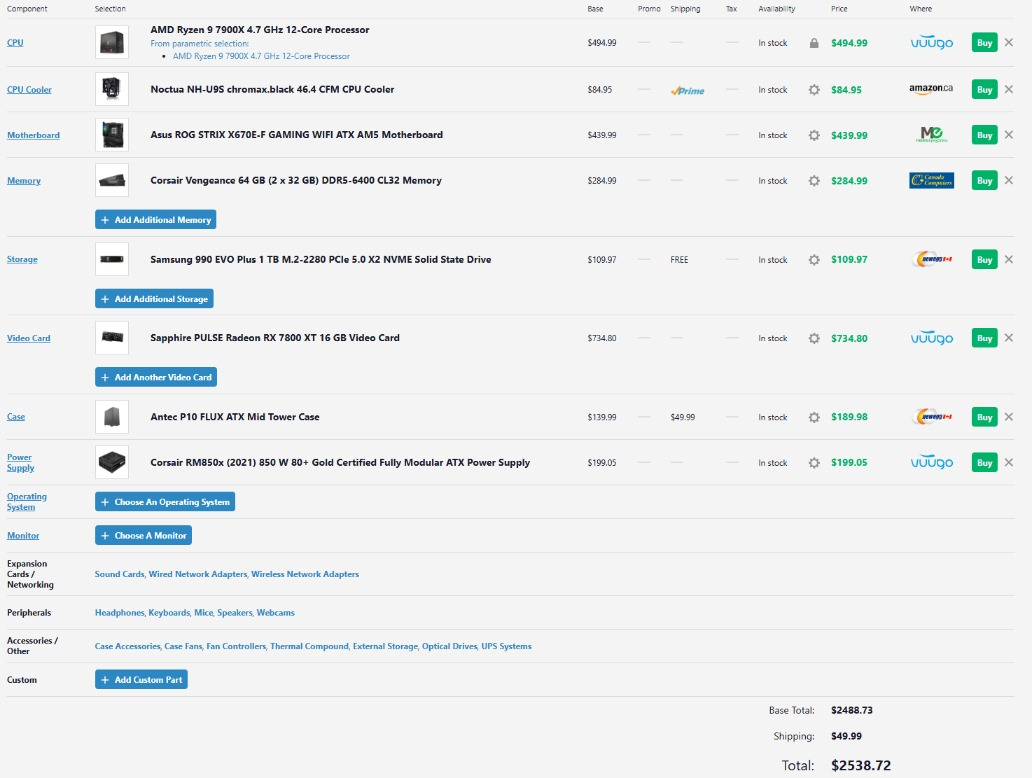Image resolution: width=1032 pixels, height=778 pixels.
Task: Click the amazon.ca merchant logo
Action: coord(931,89)
